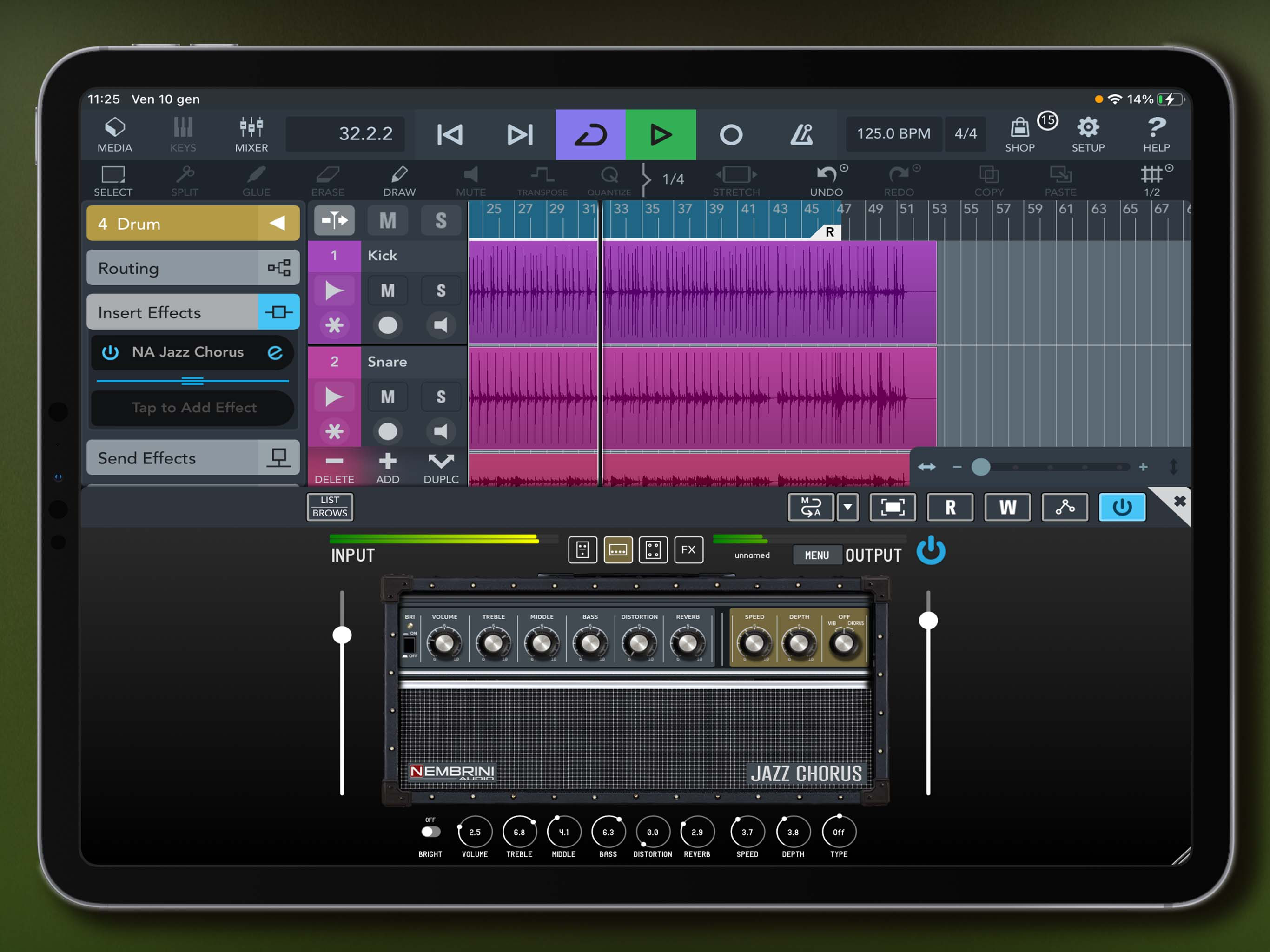Open Setup settings

1088,135
